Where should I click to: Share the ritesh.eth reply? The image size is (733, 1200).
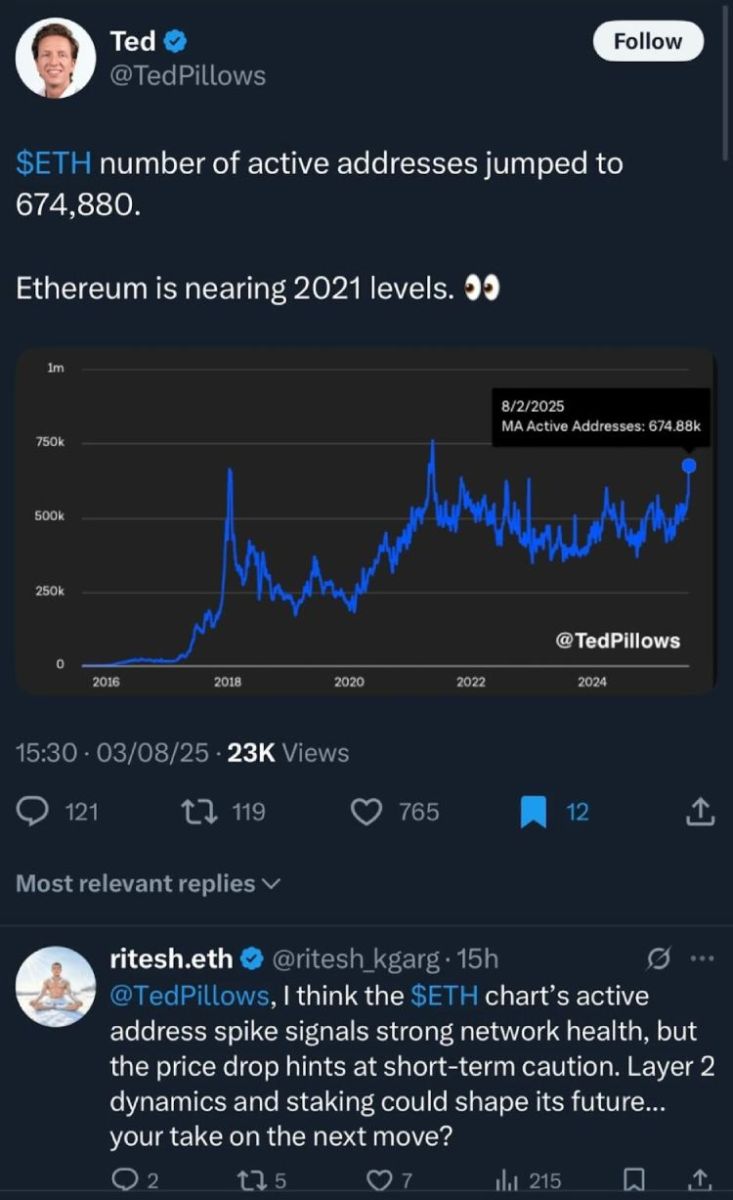[x=701, y=1181]
